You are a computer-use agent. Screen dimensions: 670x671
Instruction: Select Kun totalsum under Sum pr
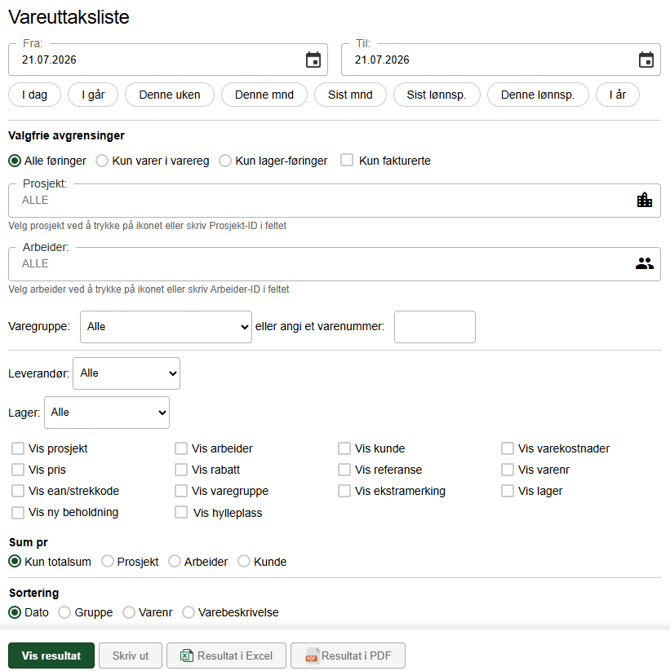pyautogui.click(x=15, y=561)
